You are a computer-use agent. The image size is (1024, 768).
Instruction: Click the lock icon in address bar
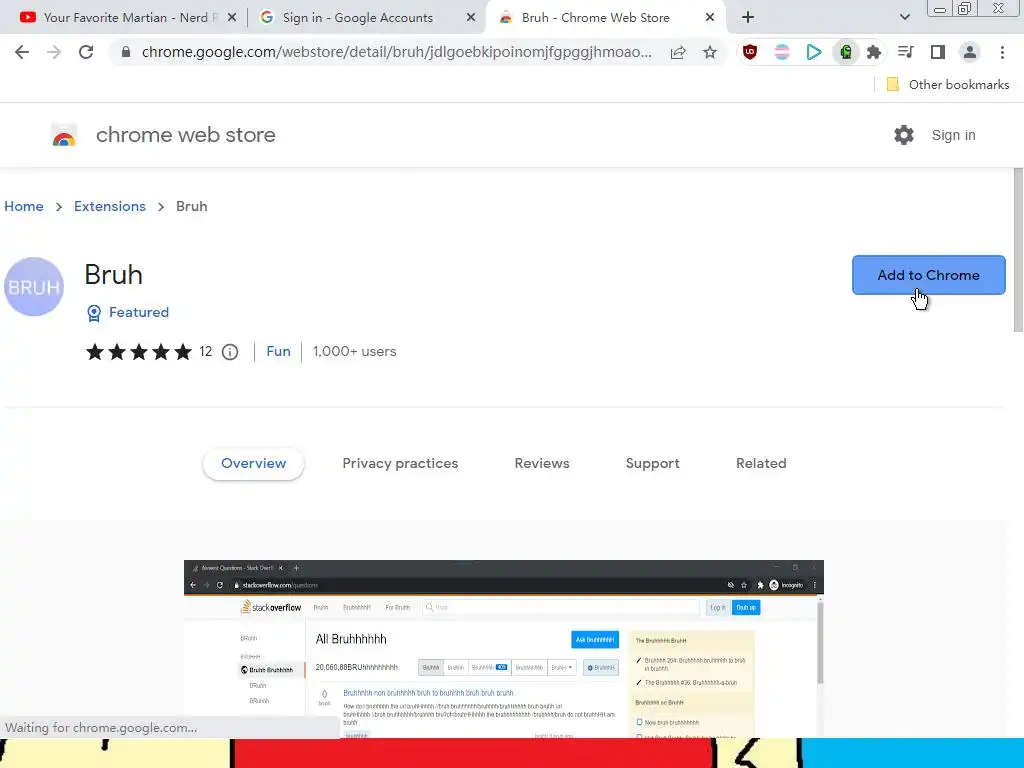(126, 52)
